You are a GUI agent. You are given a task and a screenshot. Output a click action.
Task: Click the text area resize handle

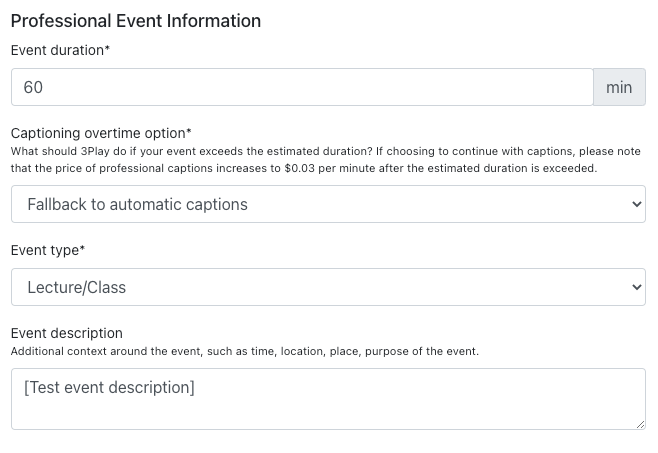pos(640,424)
